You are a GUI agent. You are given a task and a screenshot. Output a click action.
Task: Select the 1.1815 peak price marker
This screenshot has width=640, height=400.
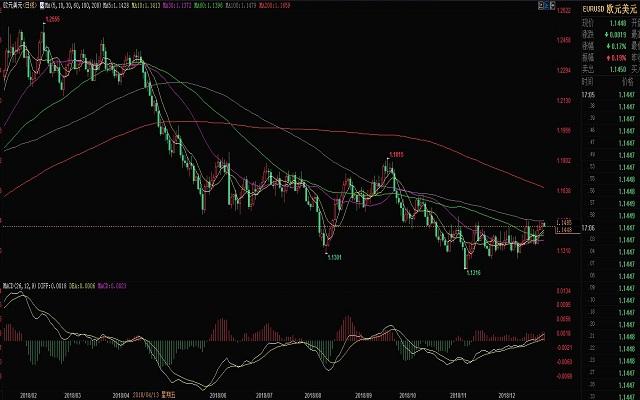point(395,154)
